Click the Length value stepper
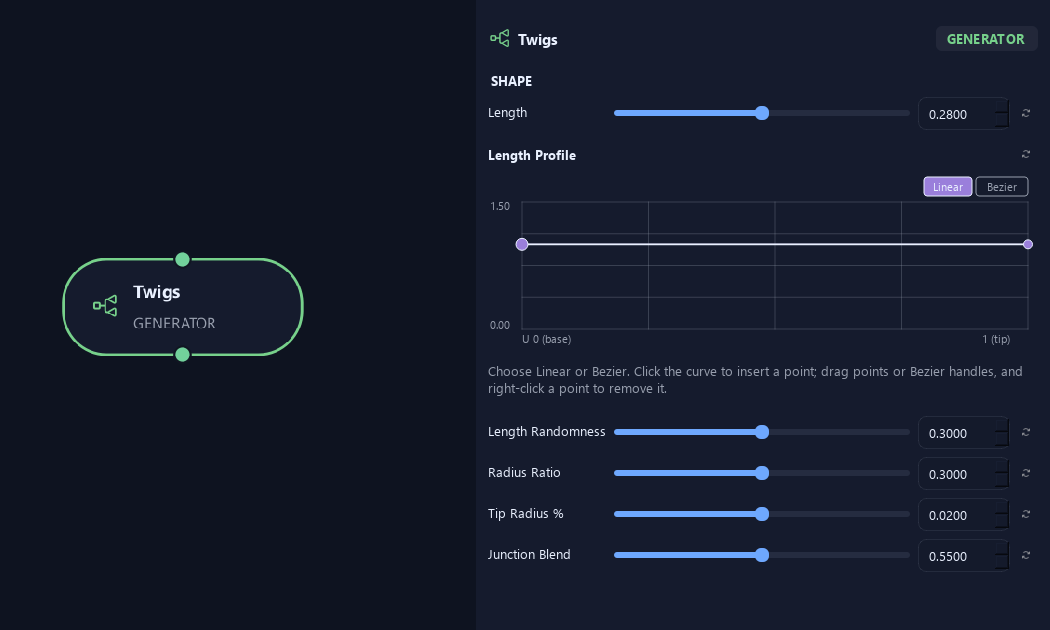1050x630 pixels. [1001, 113]
